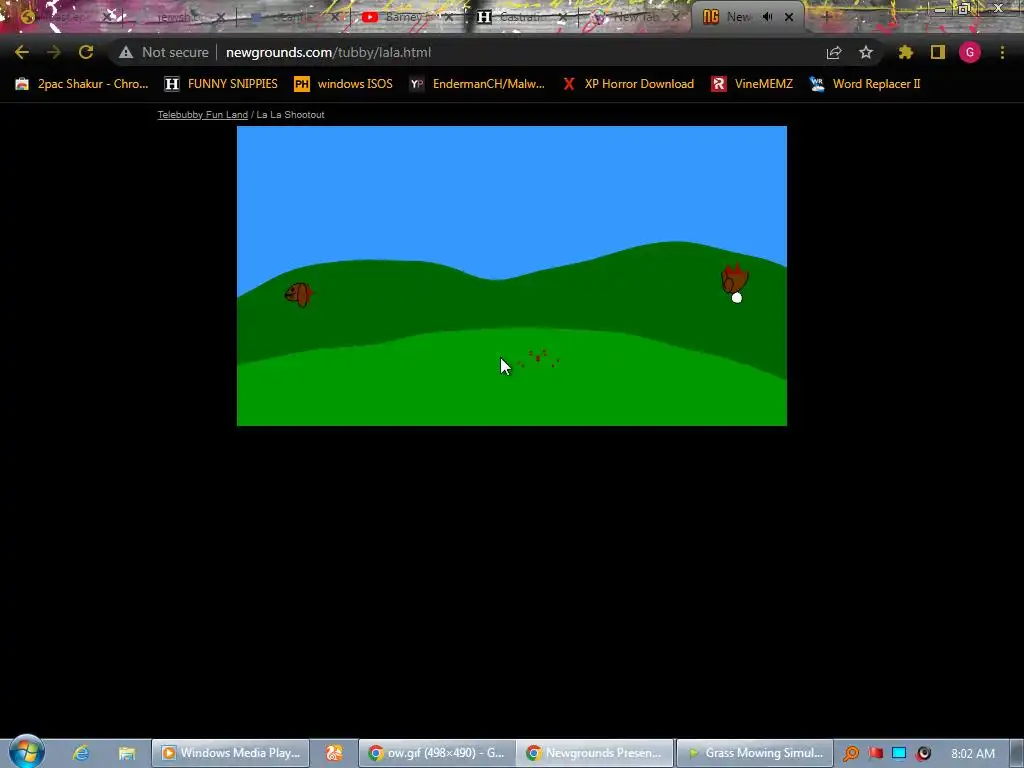Go back to the previous page
1024x768 pixels.
coord(22,52)
